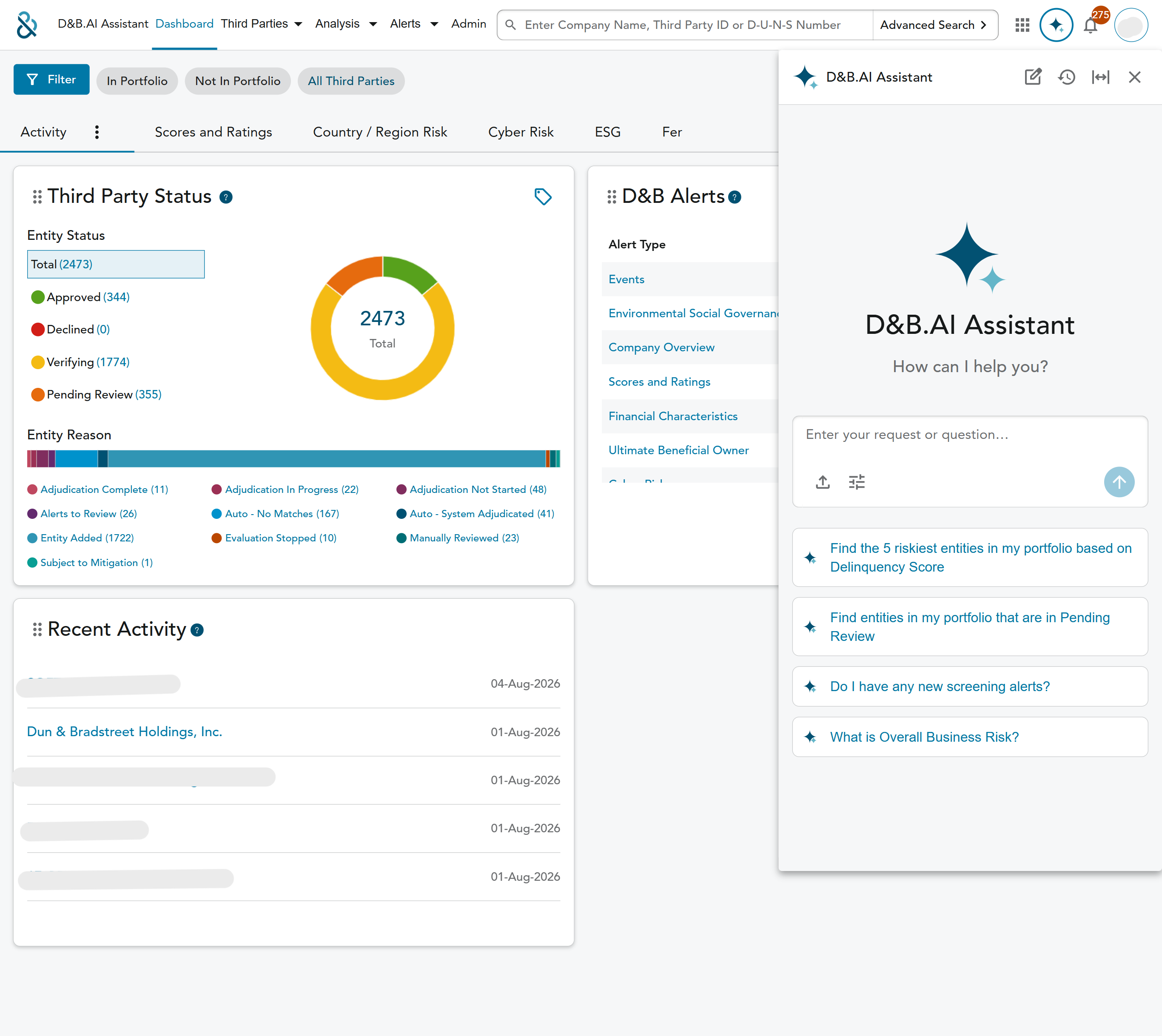The width and height of the screenshot is (1162, 1036).
Task: Open the apps grid launcher icon
Action: click(1022, 25)
